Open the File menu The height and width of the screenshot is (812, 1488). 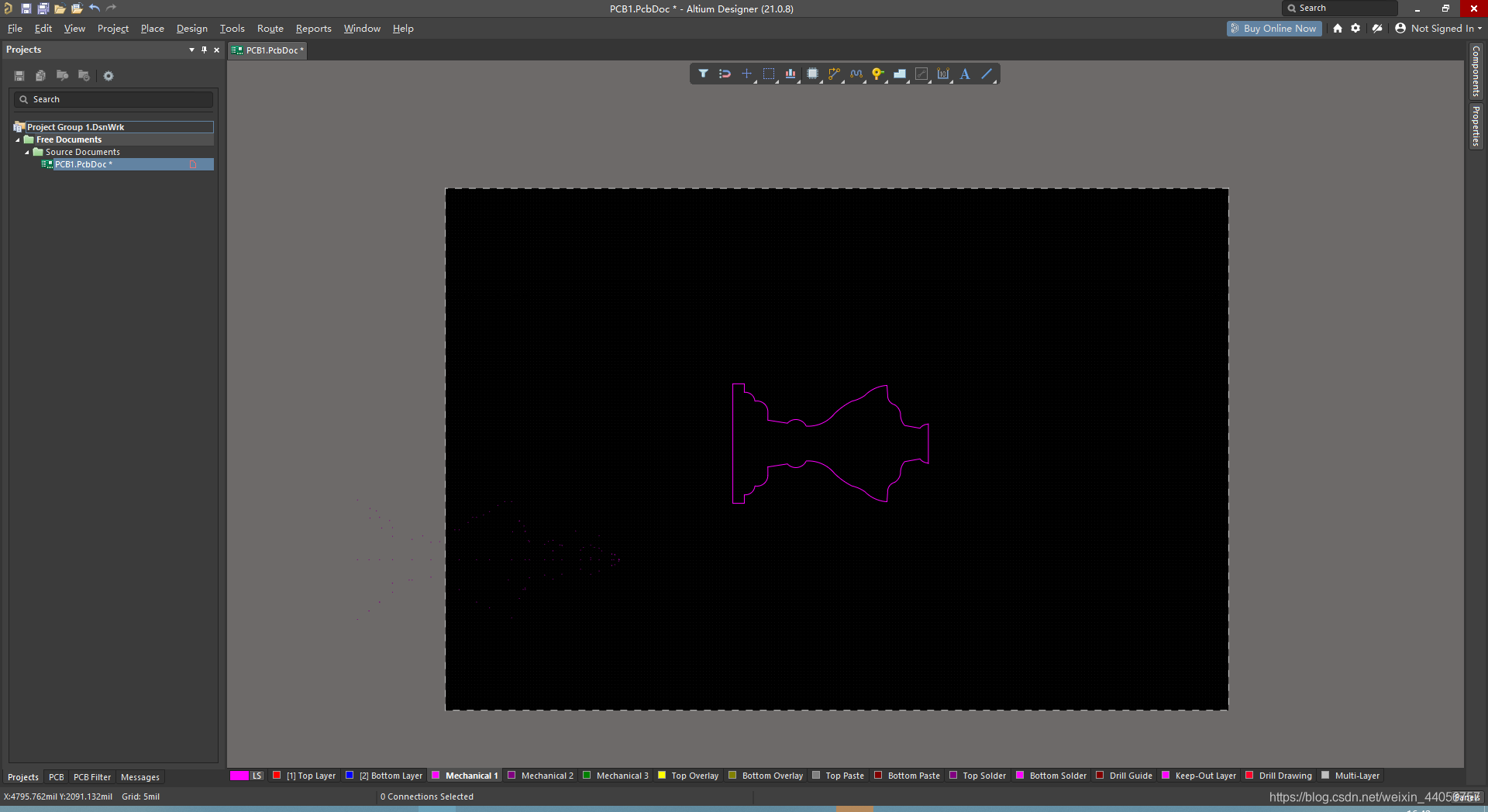coord(15,28)
